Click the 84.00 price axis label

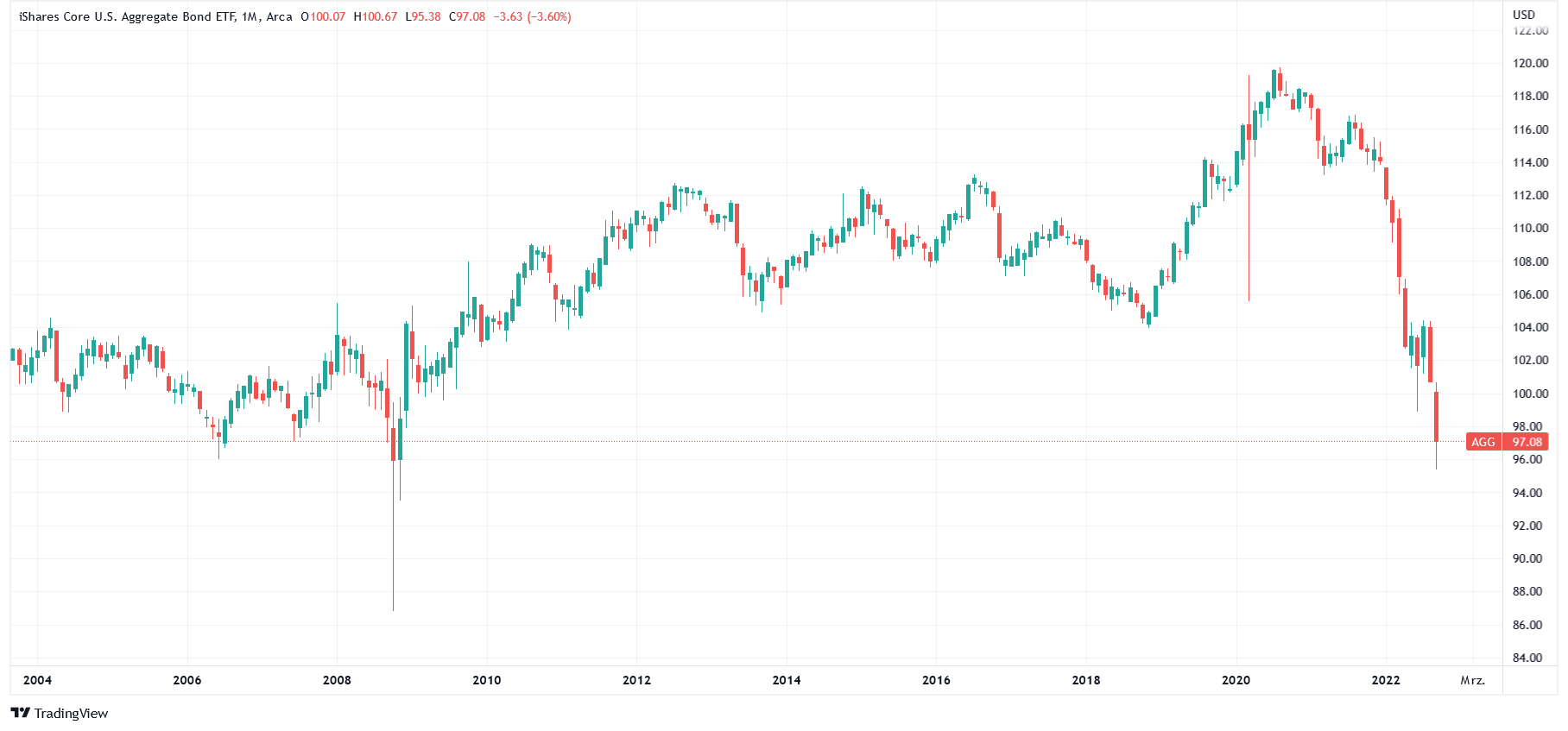pos(1527,658)
